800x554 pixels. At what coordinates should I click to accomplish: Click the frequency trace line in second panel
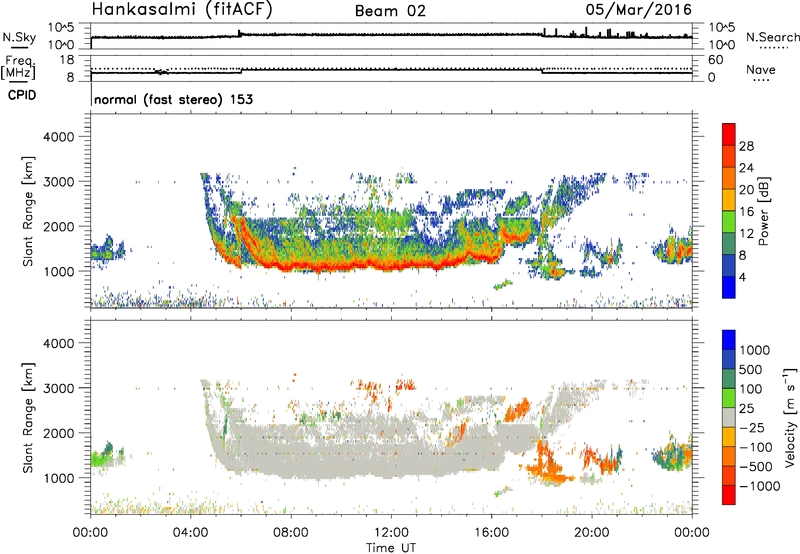(x=391, y=70)
